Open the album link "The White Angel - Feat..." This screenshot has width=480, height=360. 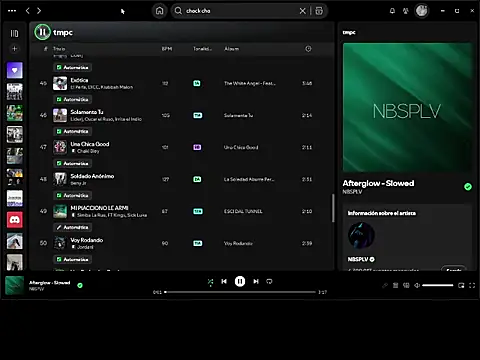250,83
